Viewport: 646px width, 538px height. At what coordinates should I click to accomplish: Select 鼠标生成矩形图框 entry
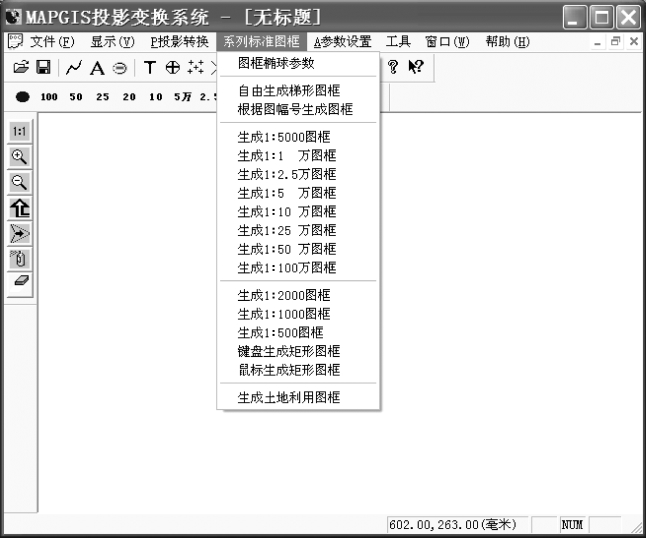tap(298, 370)
